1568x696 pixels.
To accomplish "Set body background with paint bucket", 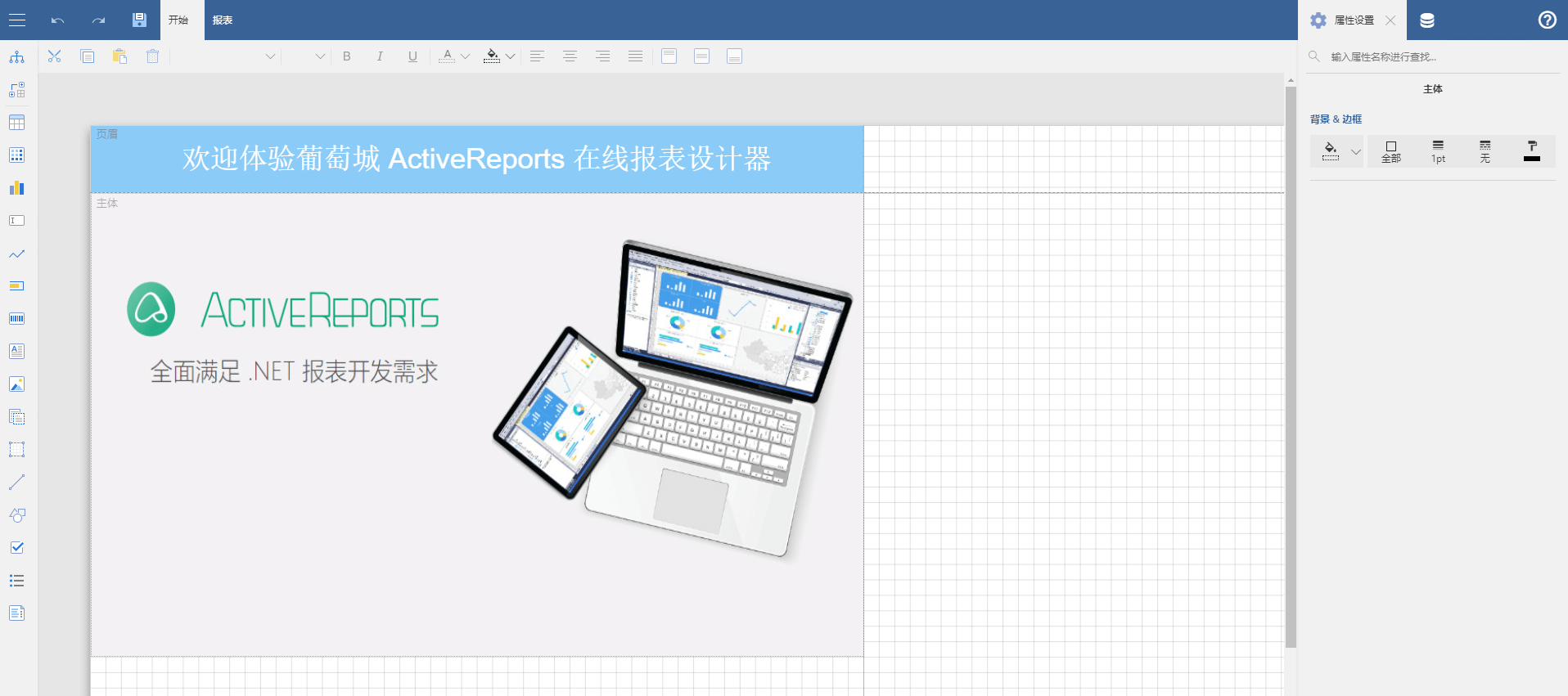I will coord(1331,151).
